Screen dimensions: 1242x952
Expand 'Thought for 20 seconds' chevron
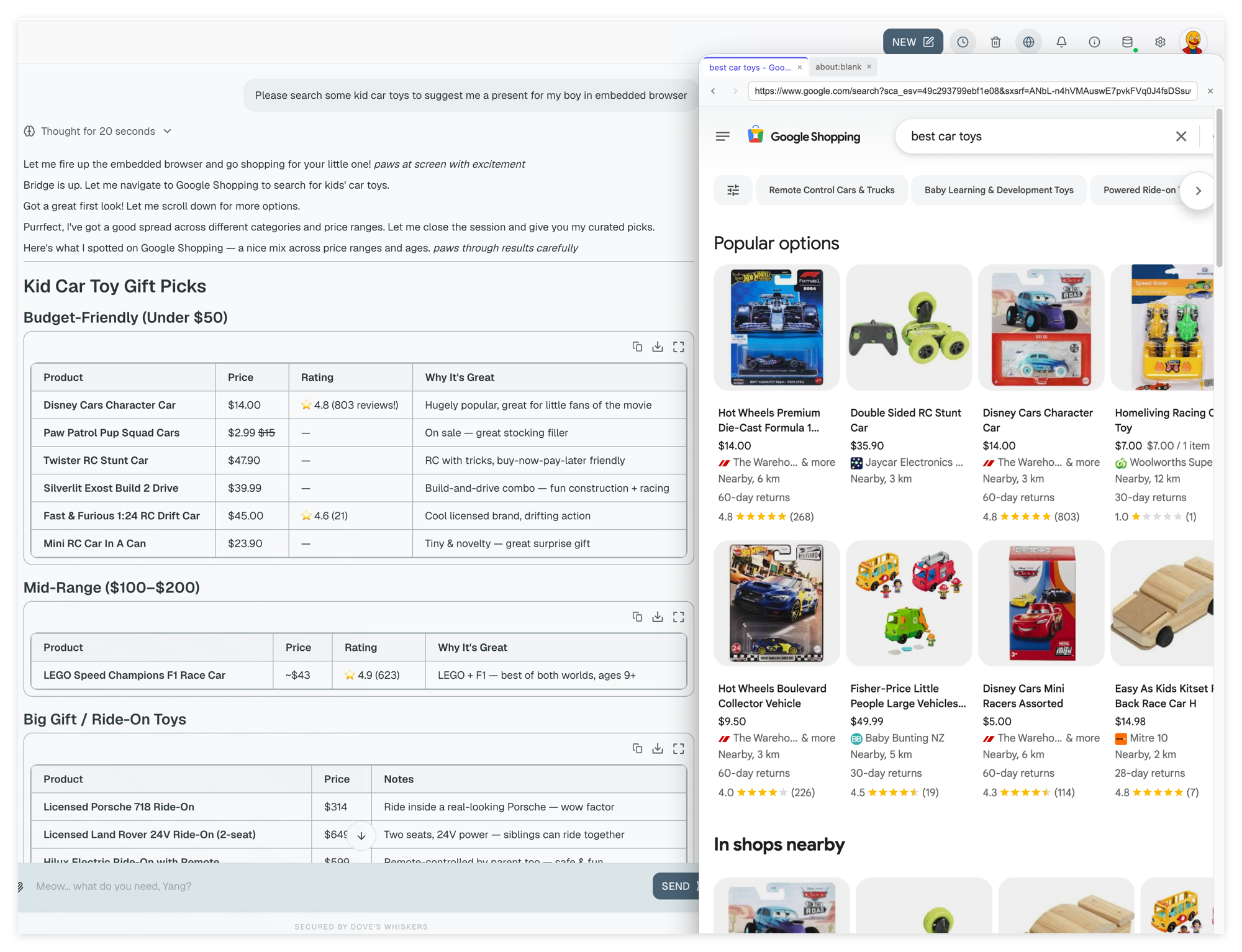pos(167,131)
